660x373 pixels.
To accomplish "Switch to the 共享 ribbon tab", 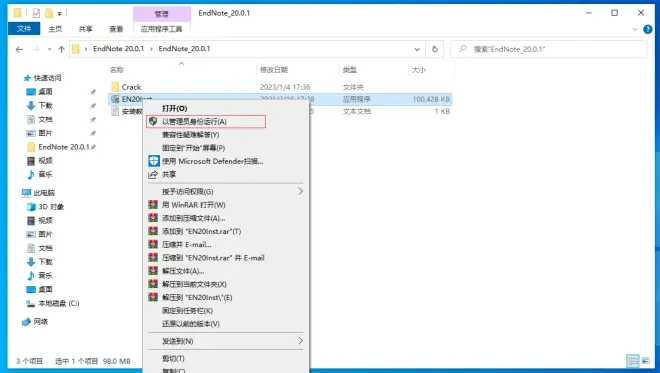I will (x=85, y=29).
